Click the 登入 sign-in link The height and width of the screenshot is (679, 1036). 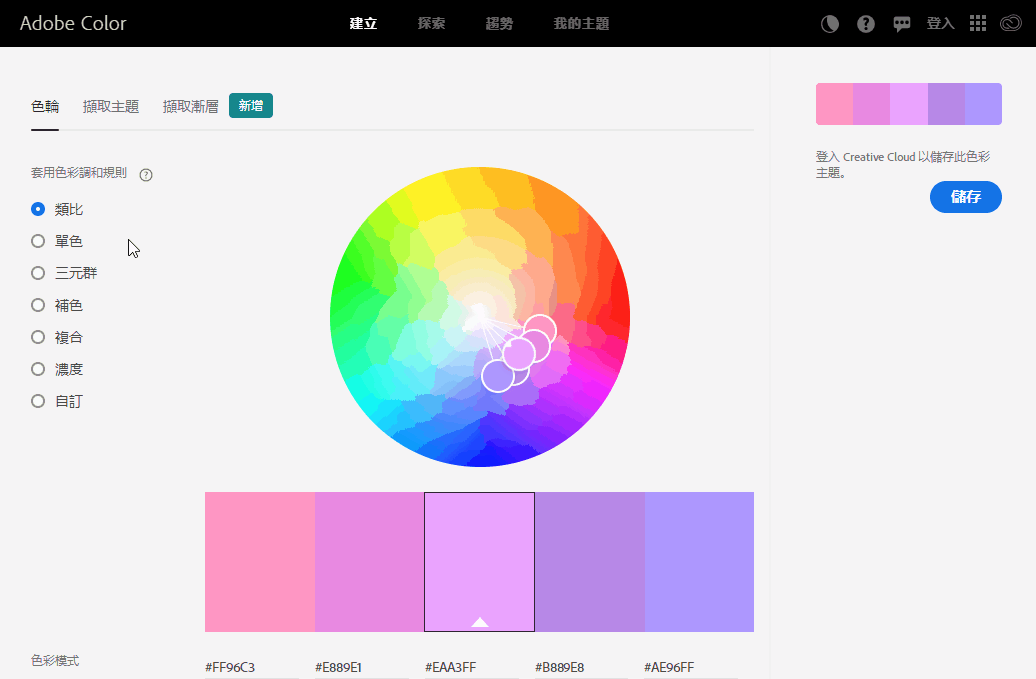coord(940,24)
